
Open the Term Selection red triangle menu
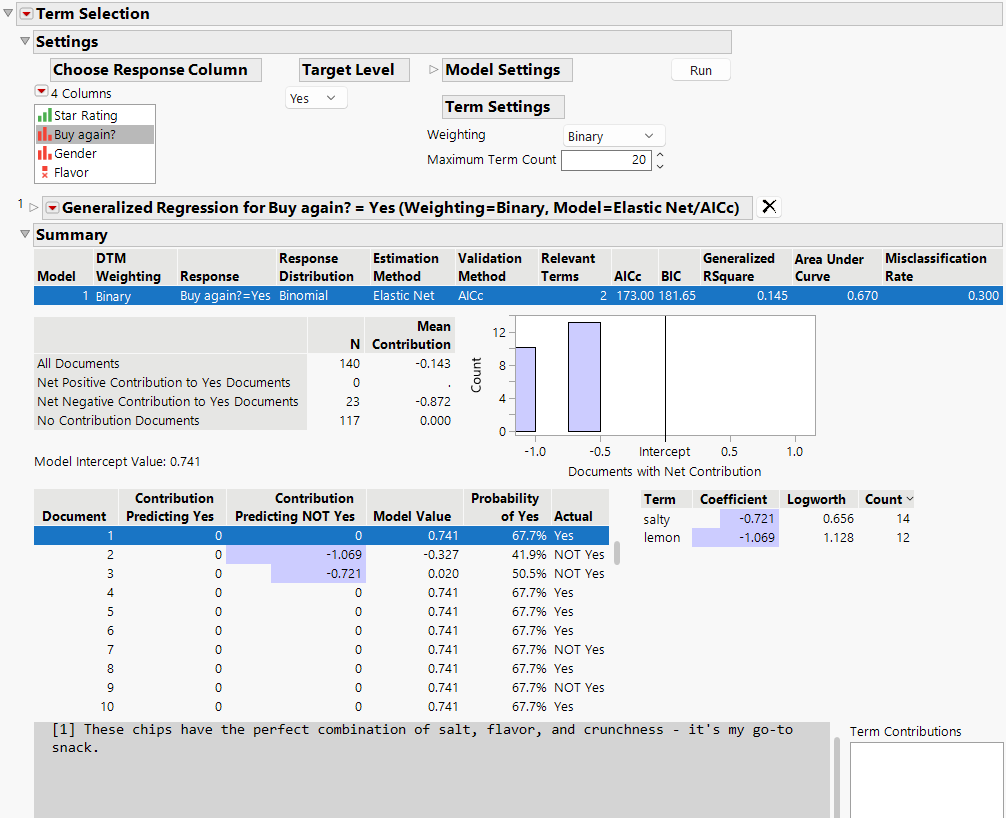[x=26, y=14]
